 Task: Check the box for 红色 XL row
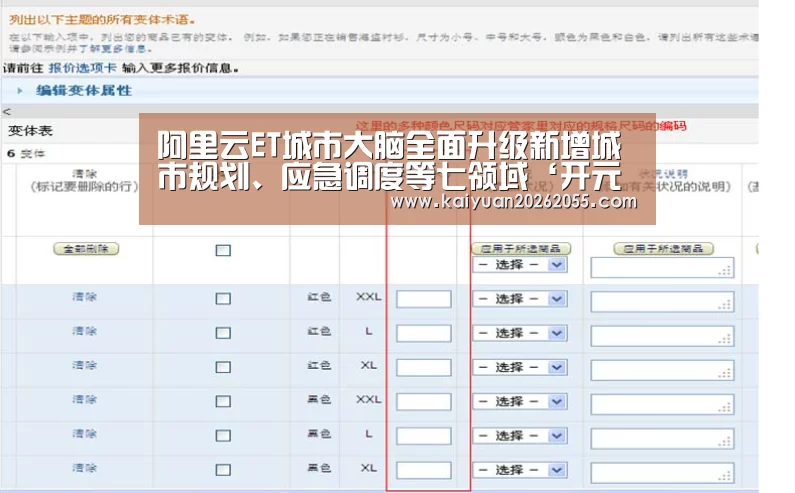coord(223,367)
